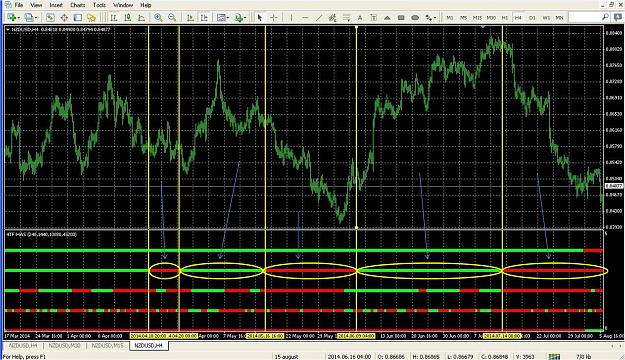Toggle chart auto scroll icon
This screenshot has width=625, height=360.
[x=190, y=18]
